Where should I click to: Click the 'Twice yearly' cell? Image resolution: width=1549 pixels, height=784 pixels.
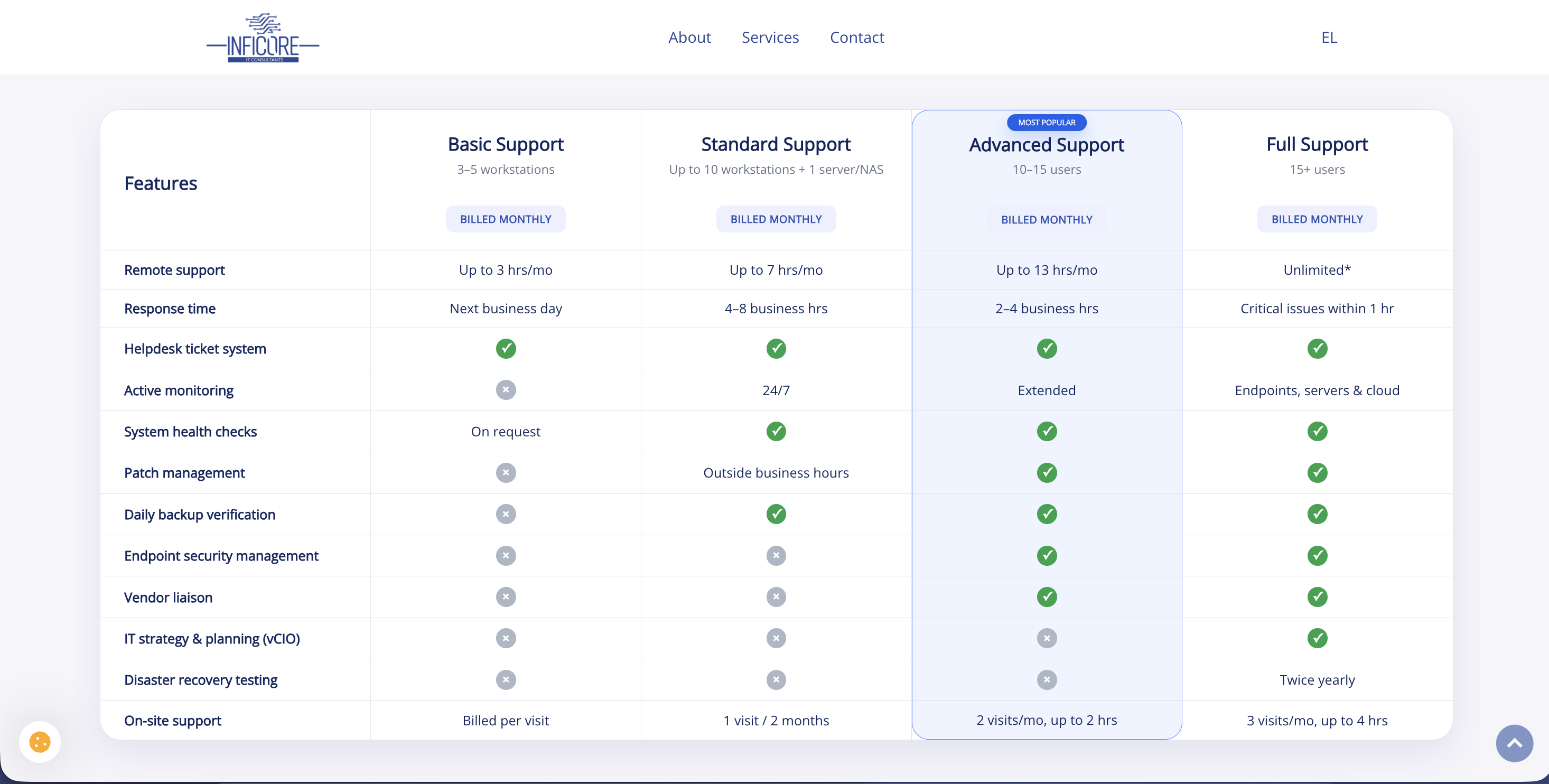1317,680
